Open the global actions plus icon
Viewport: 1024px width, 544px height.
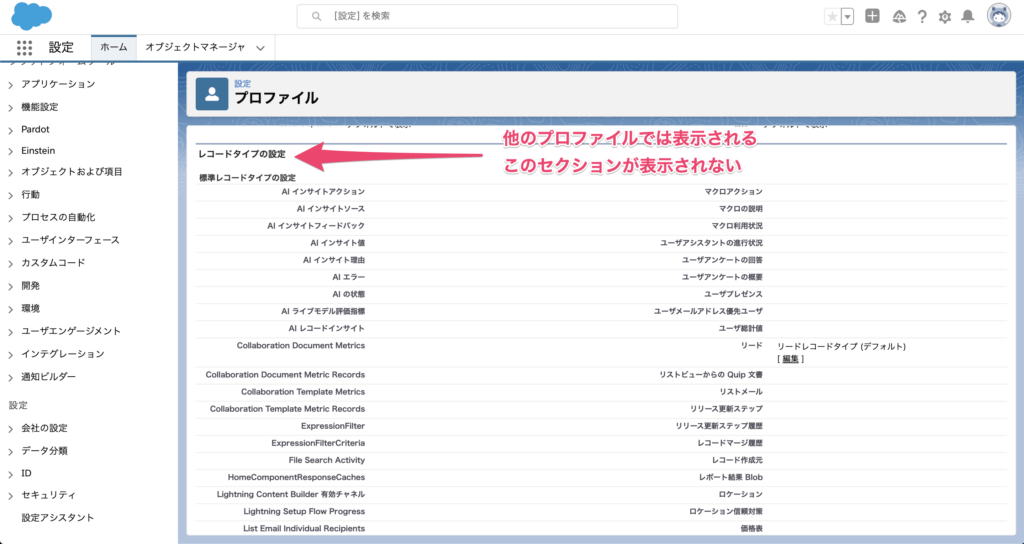[872, 16]
